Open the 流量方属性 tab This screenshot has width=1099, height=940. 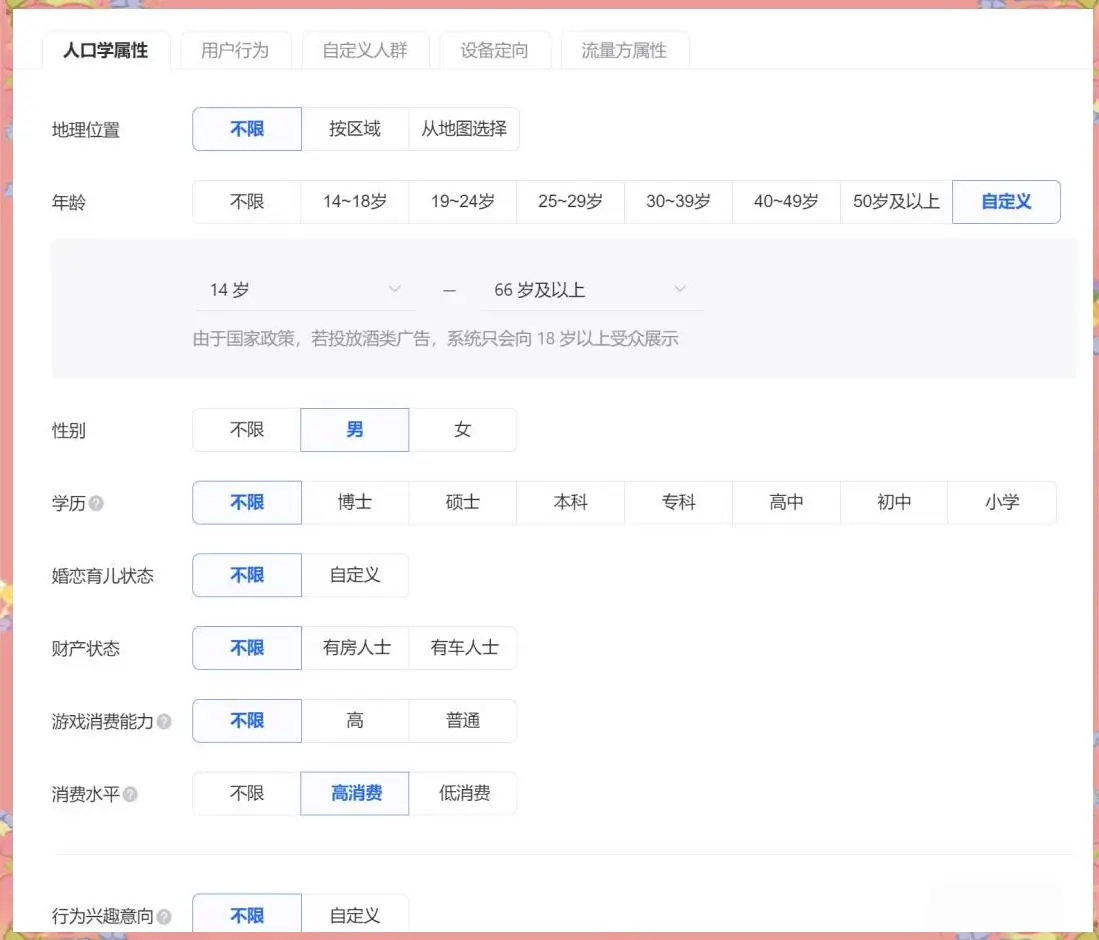coord(624,50)
